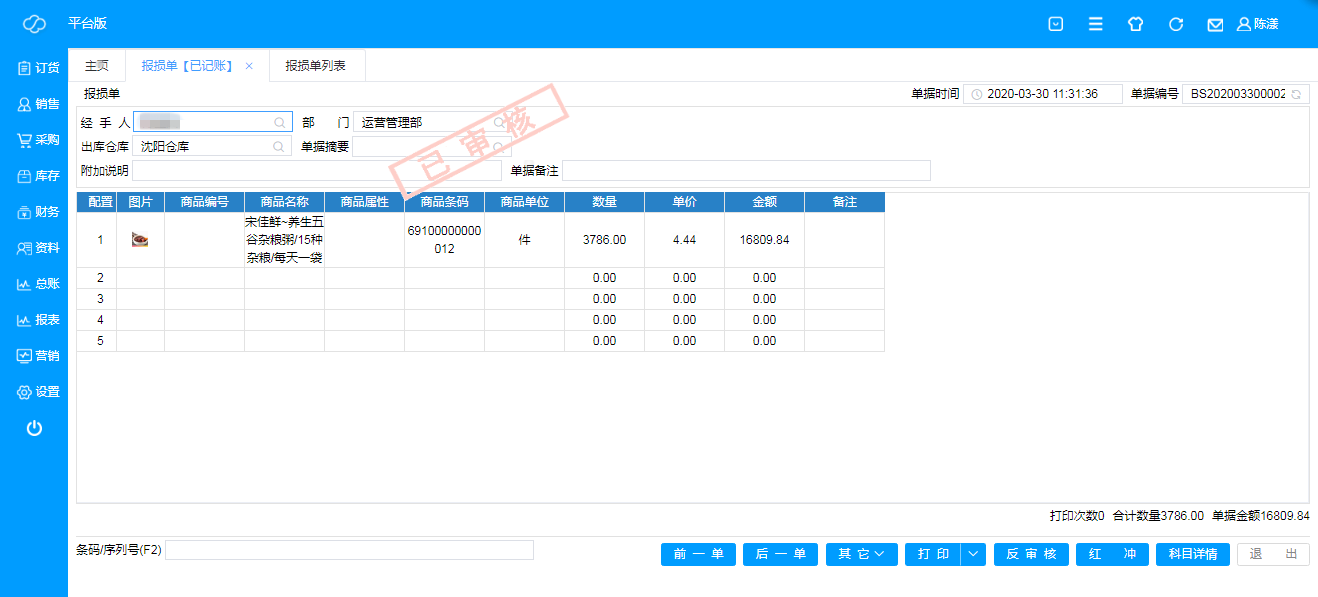Open the 报表 sidebar module
This screenshot has width=1318, height=597.
coord(38,320)
